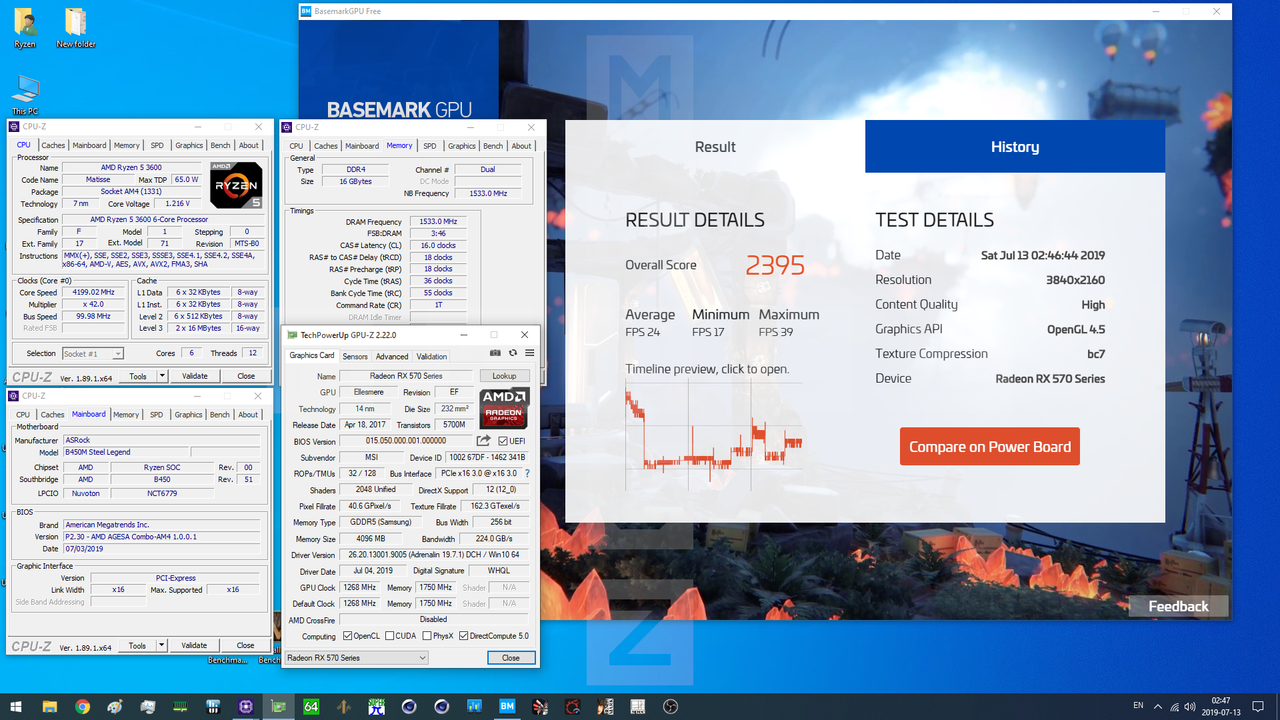Click the Feedback button in Basemark

coord(1178,606)
